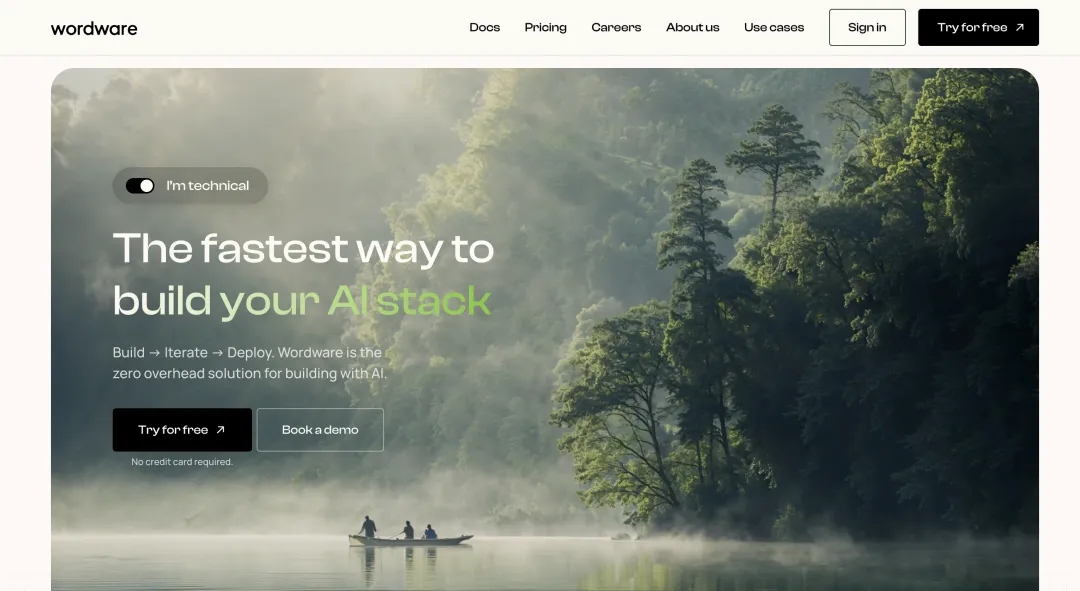This screenshot has width=1080, height=591.
Task: Select About us in the navigation
Action: [692, 28]
